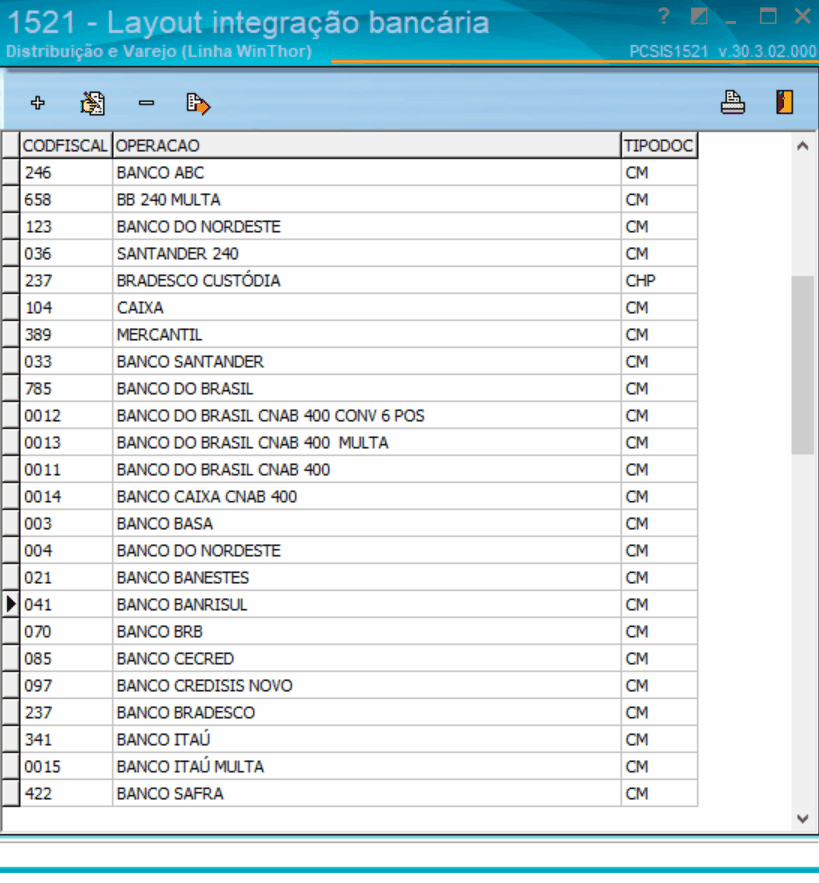Select row SANTANDER 240
This screenshot has width=819, height=884.
358,254
